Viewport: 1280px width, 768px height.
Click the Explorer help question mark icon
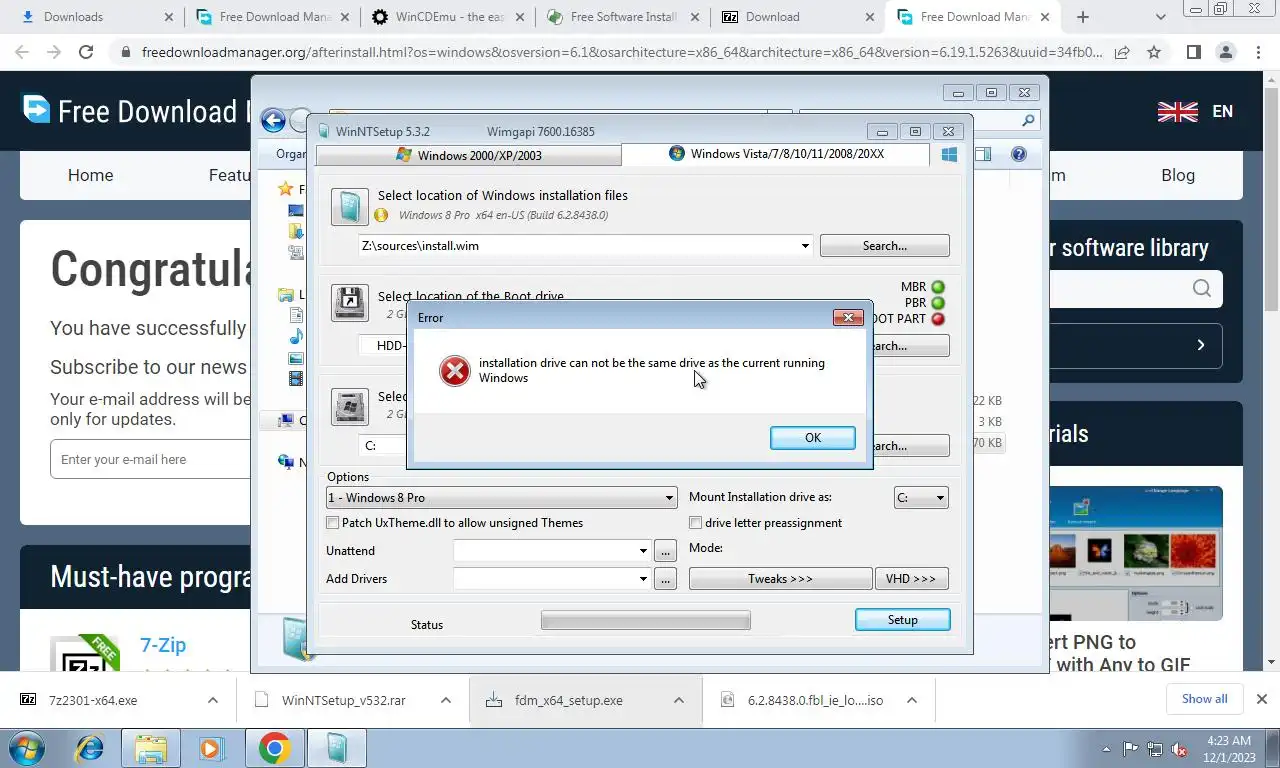pos(1019,154)
